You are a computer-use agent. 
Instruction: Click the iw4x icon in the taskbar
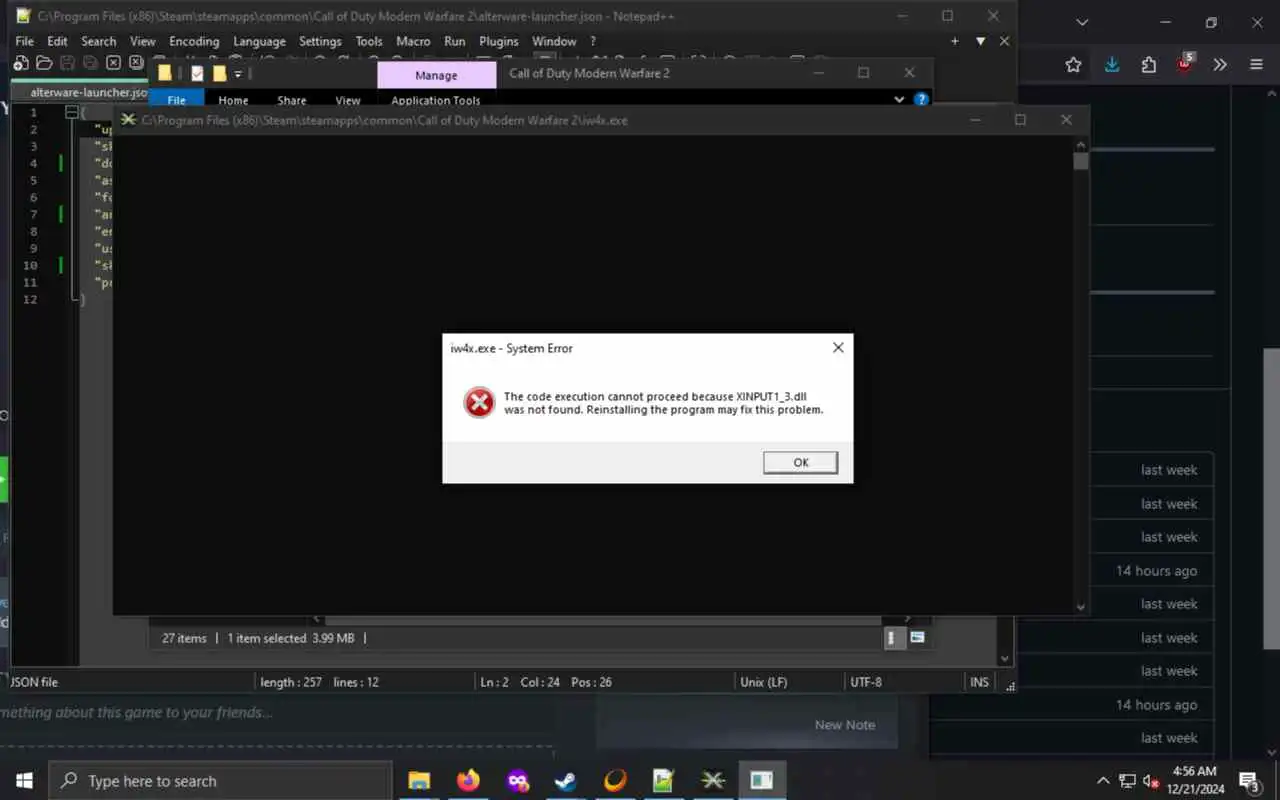click(x=713, y=781)
